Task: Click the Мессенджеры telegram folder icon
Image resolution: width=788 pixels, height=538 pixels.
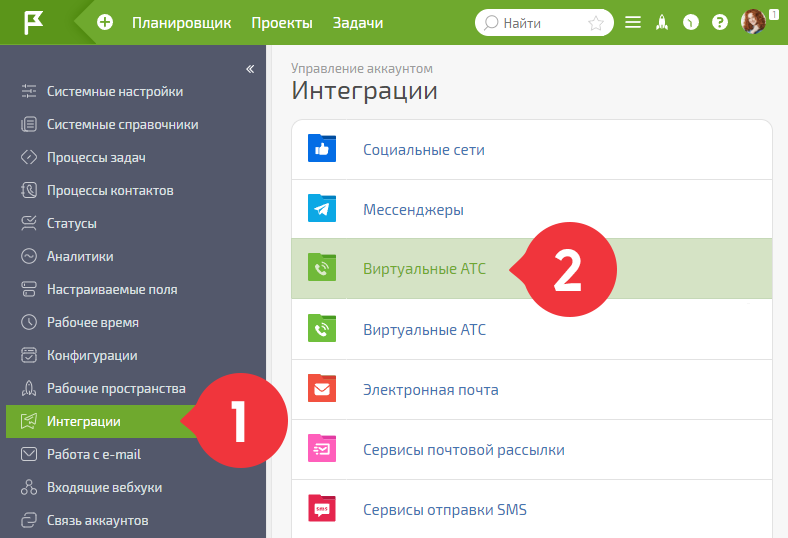Action: click(x=322, y=208)
